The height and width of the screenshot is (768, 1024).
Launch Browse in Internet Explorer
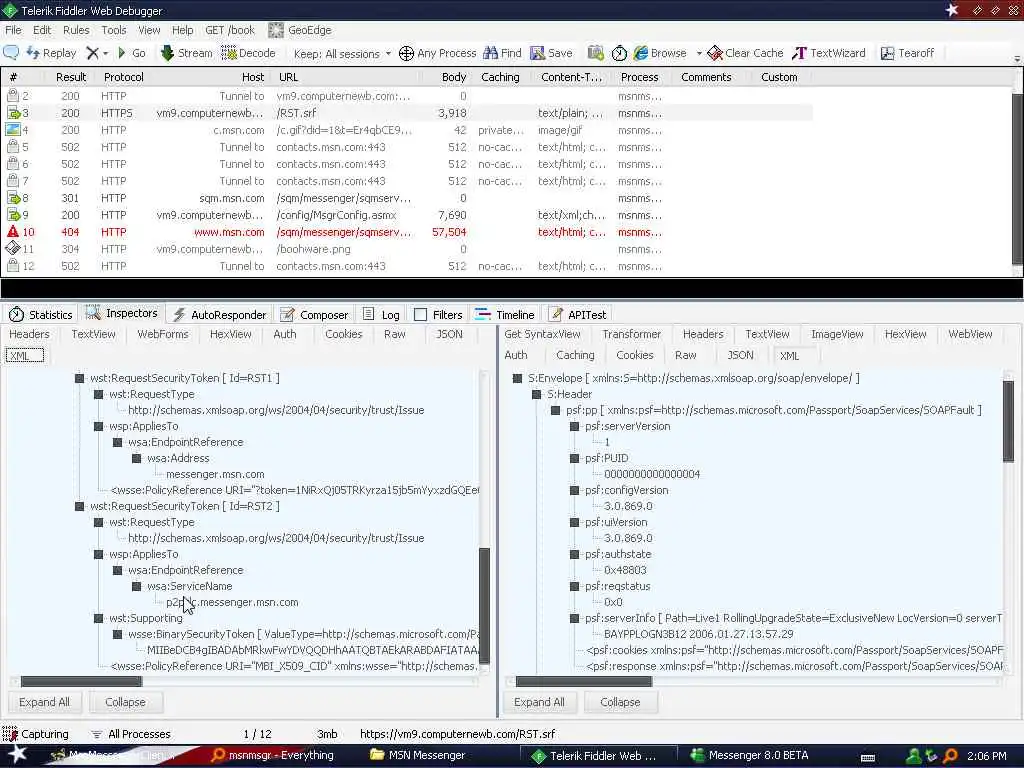660,53
